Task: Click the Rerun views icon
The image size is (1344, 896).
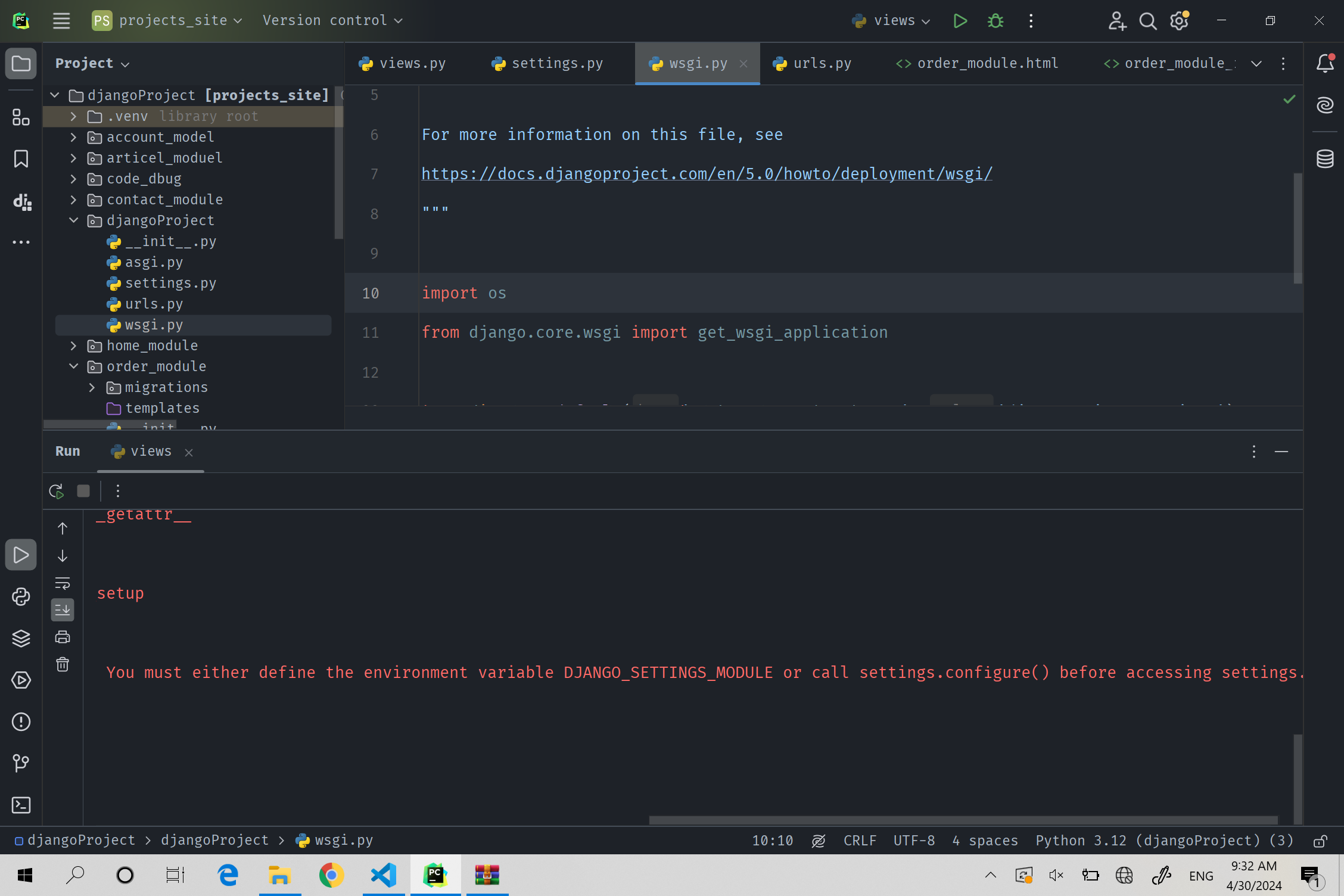Action: (56, 491)
